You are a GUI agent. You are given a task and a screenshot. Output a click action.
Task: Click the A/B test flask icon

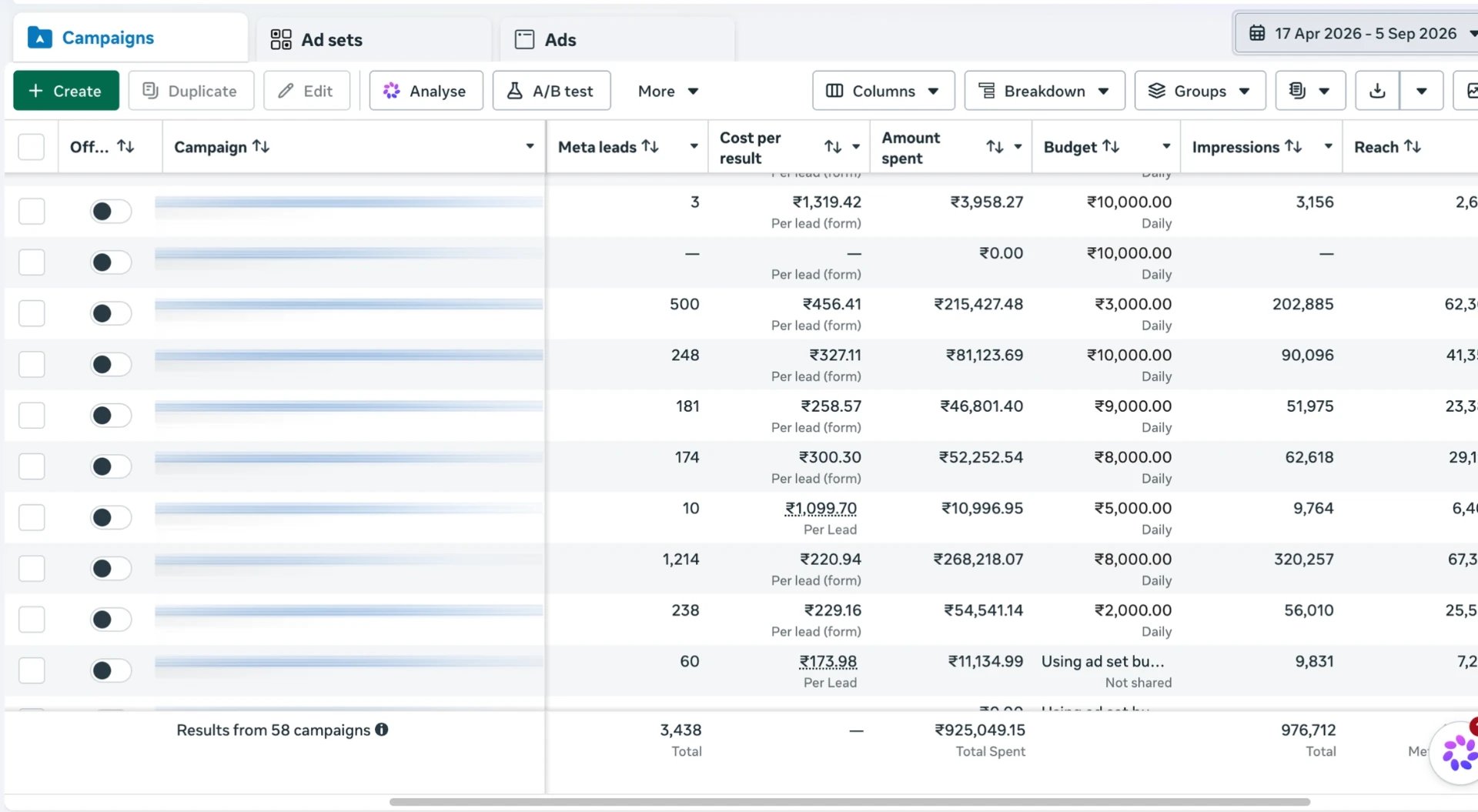(514, 91)
